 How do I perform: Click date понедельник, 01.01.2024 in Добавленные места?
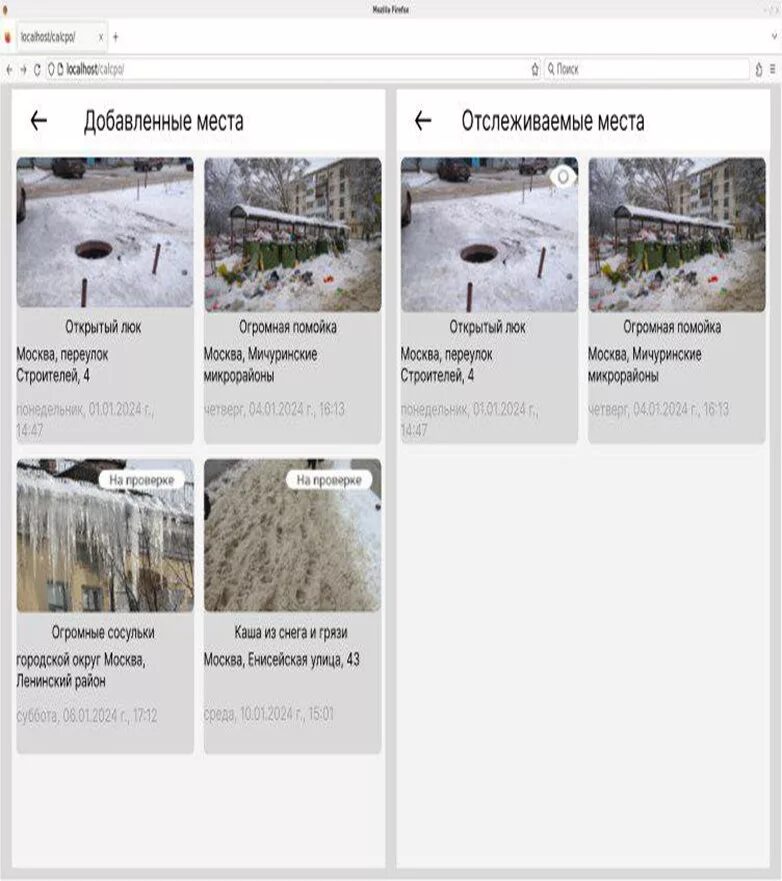click(x=85, y=420)
